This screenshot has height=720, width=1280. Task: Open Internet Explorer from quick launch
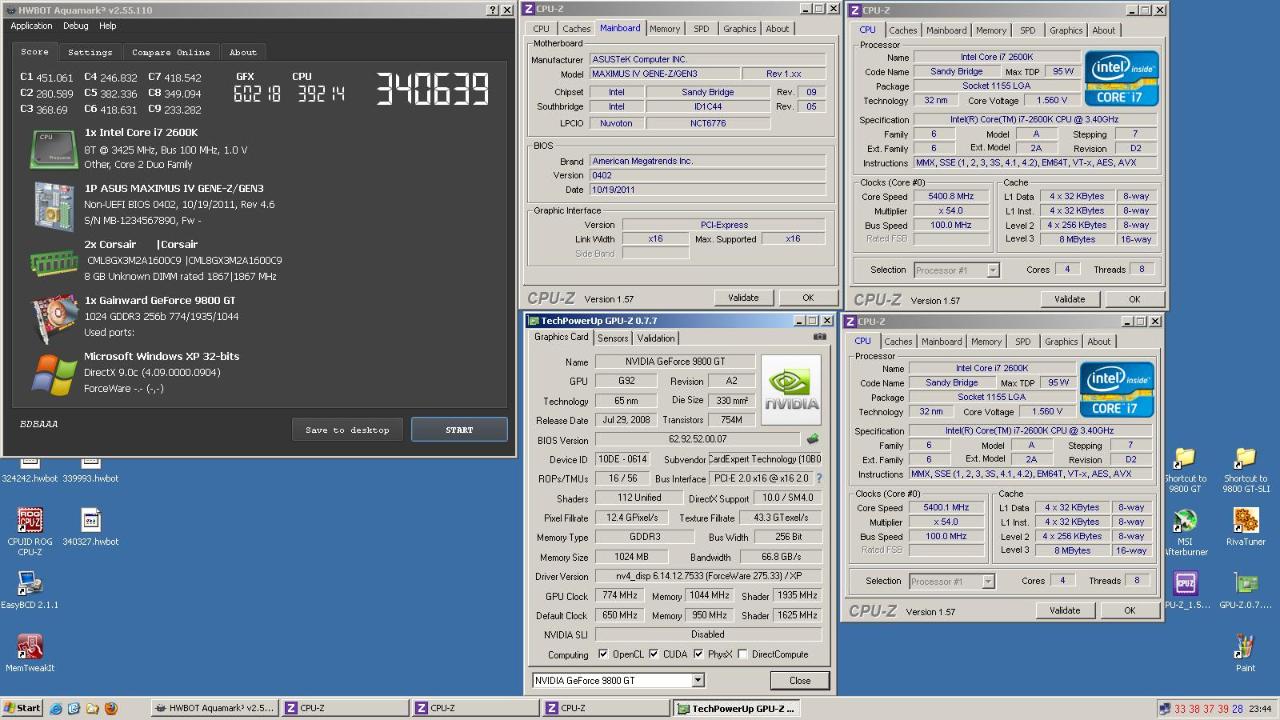pyautogui.click(x=56, y=708)
